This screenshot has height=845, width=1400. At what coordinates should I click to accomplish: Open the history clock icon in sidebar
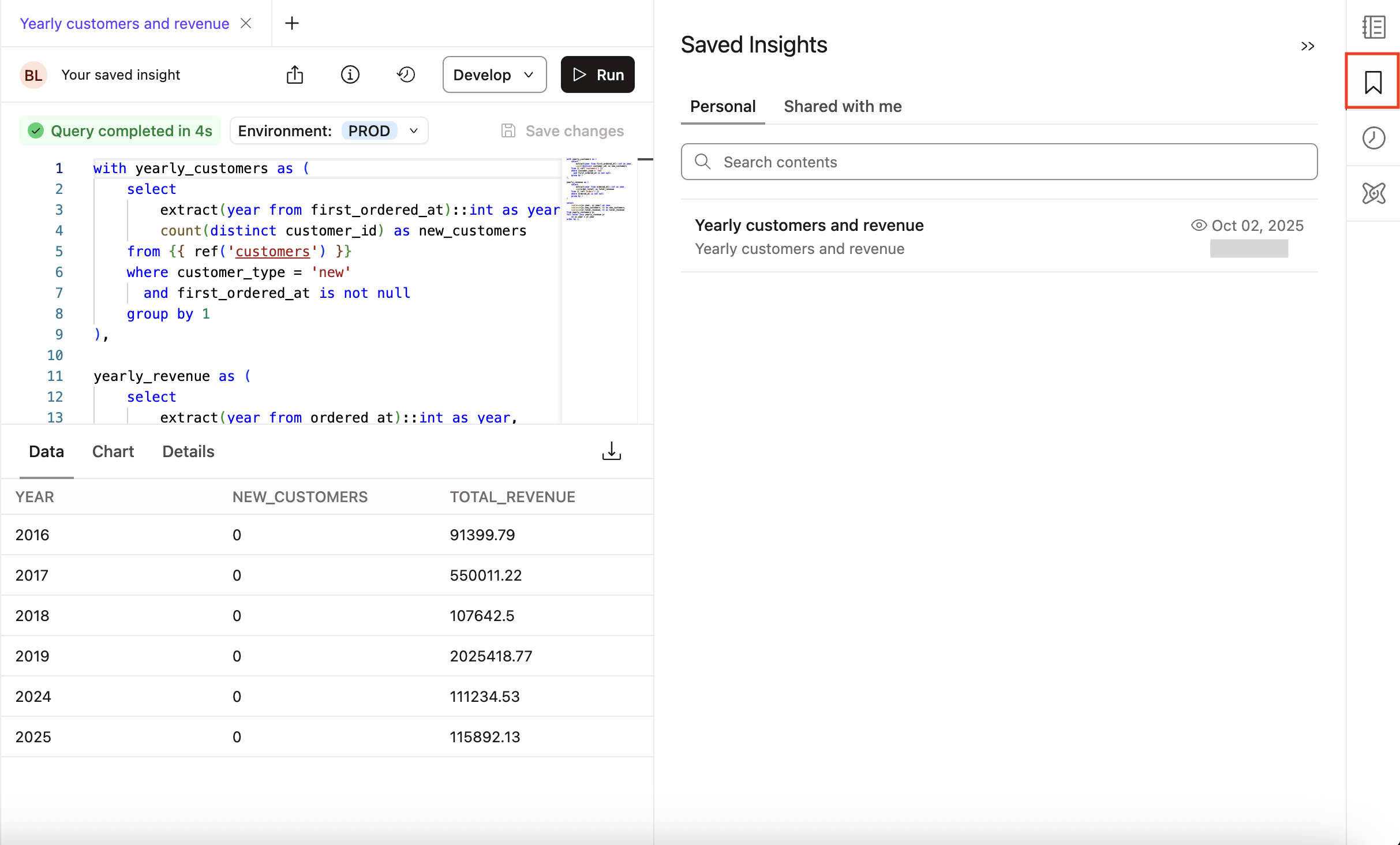(x=1374, y=137)
